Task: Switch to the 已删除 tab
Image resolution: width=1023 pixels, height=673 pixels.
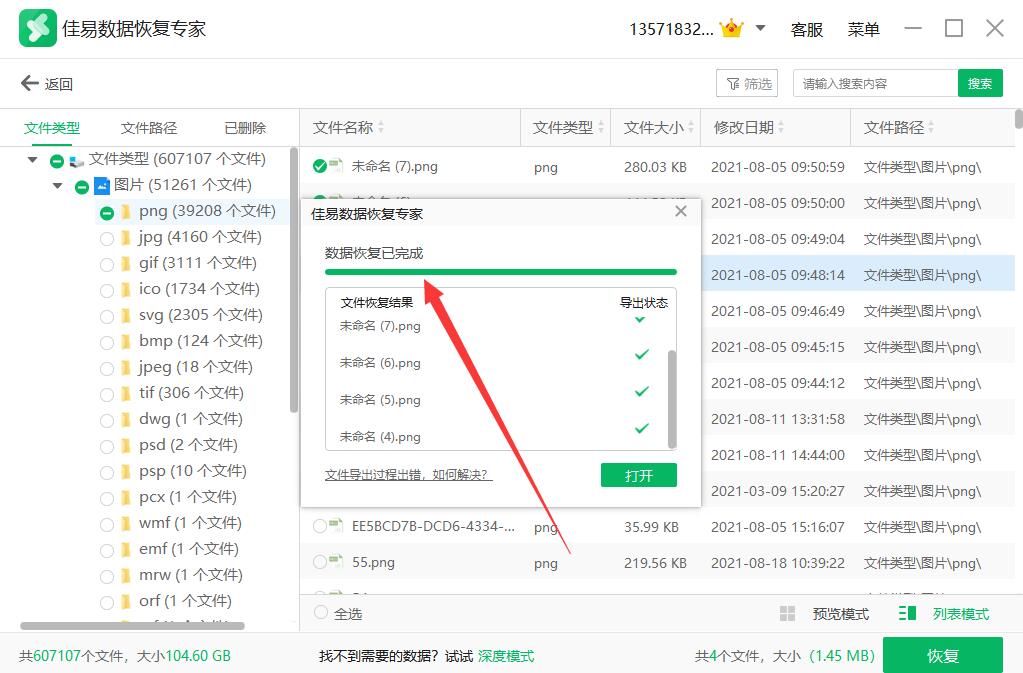Action: [245, 128]
